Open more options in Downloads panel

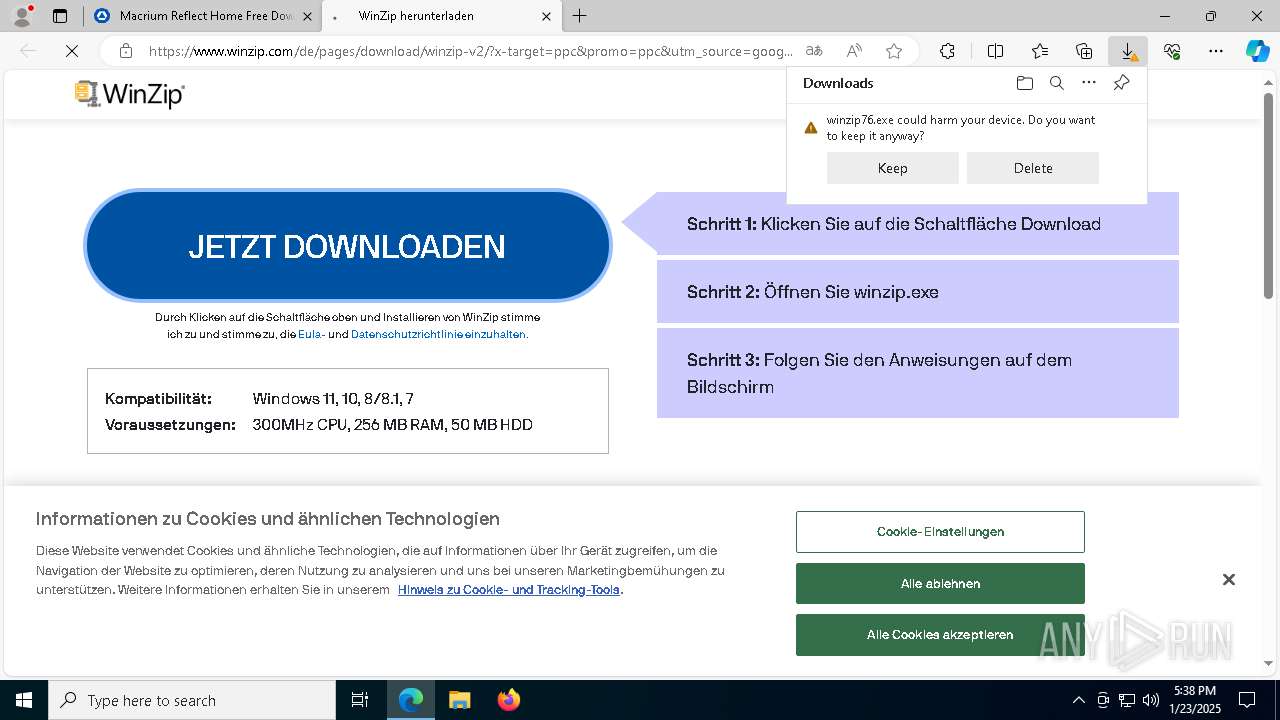click(1089, 83)
